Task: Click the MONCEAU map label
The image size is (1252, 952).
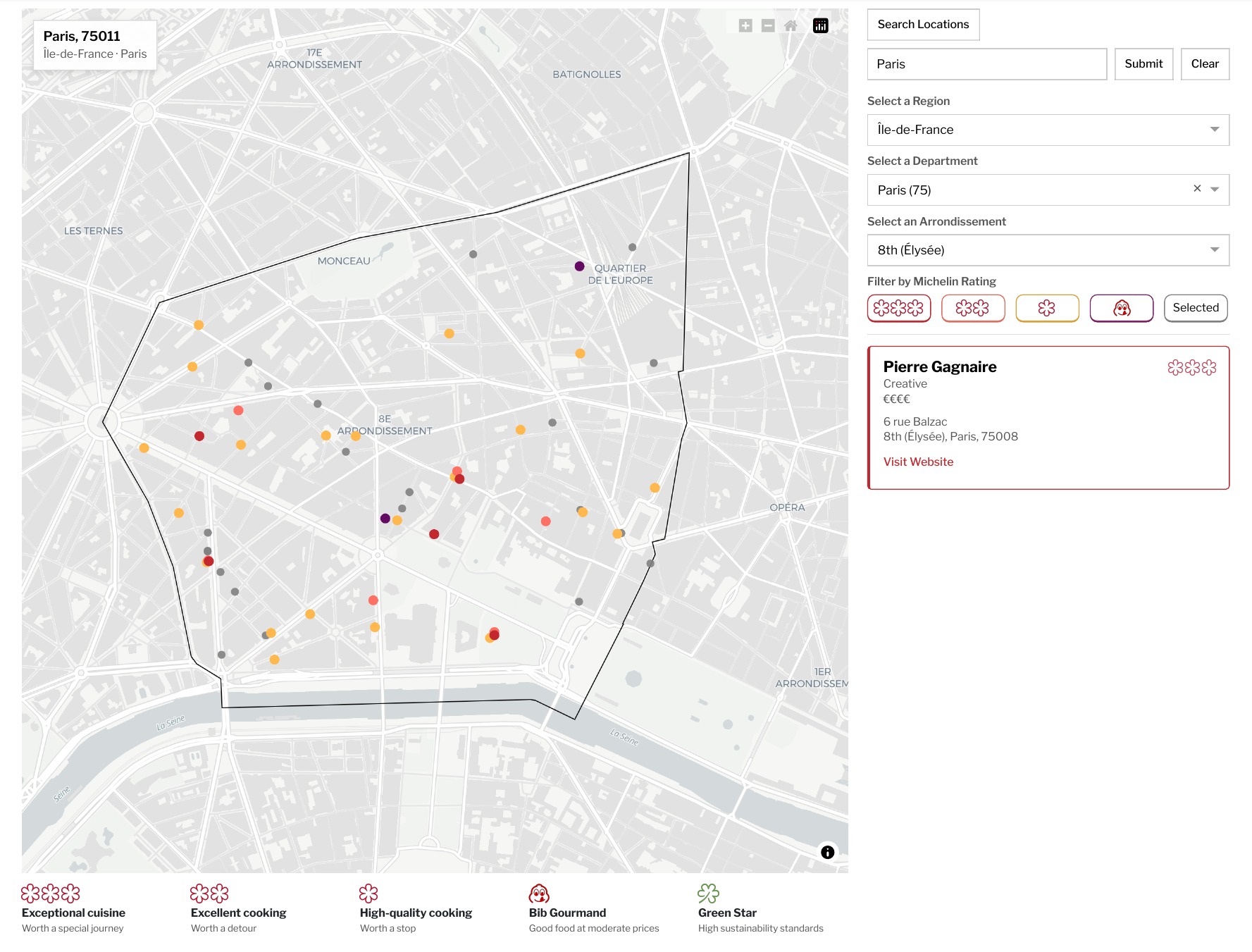Action: (344, 261)
